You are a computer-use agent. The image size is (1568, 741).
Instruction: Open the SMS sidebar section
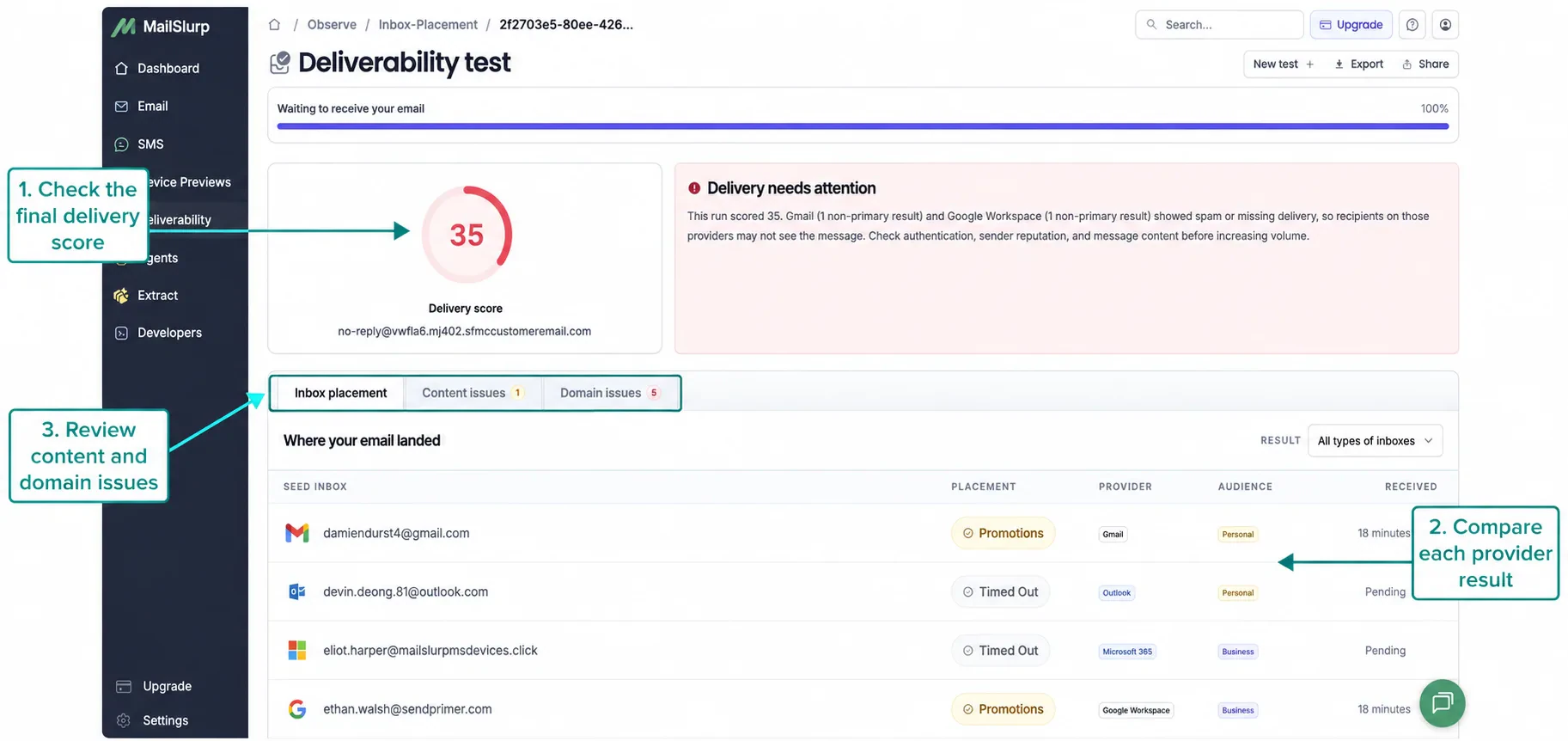click(x=150, y=144)
